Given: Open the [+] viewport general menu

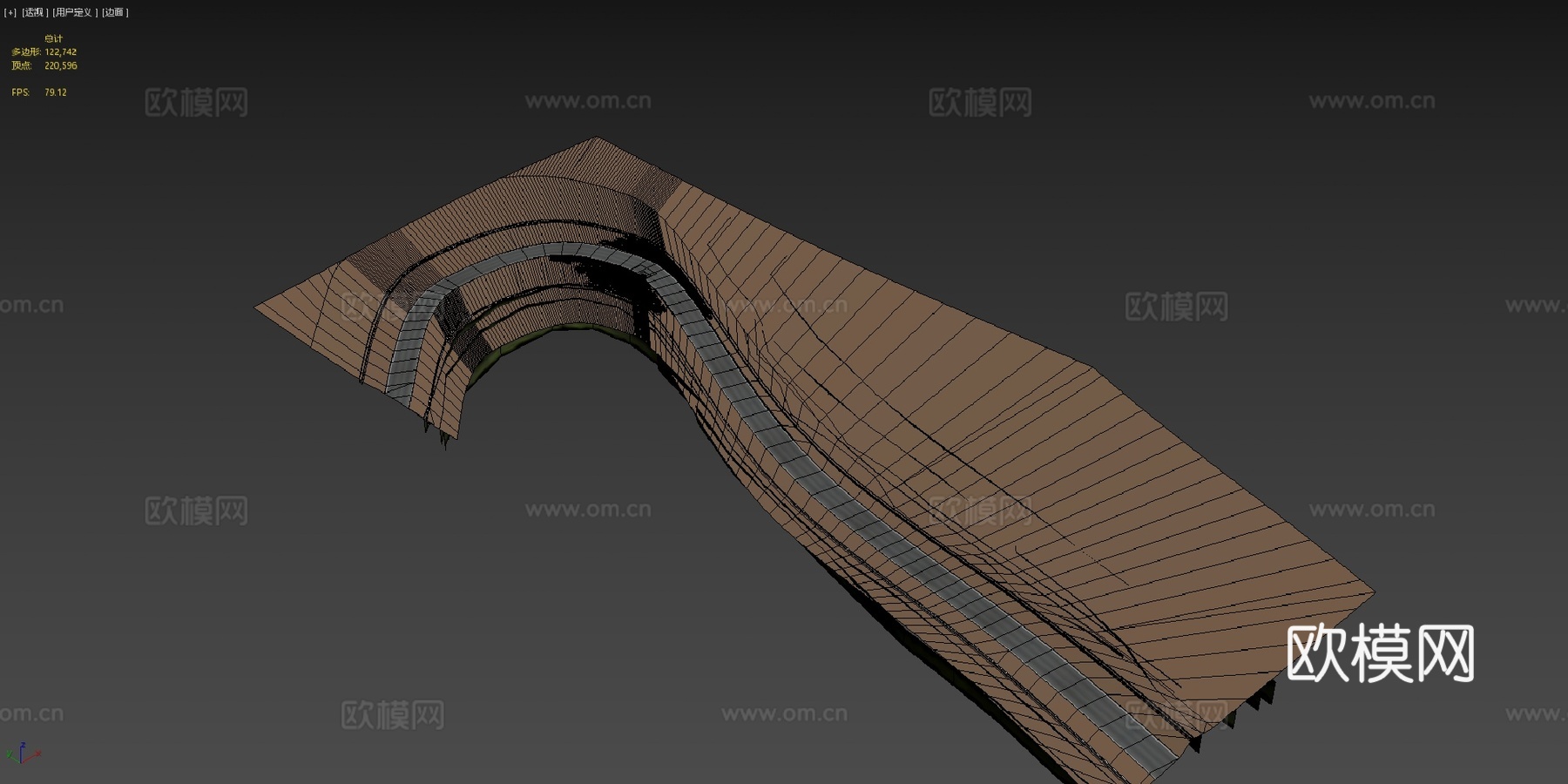Looking at the screenshot, I should coord(10,12).
